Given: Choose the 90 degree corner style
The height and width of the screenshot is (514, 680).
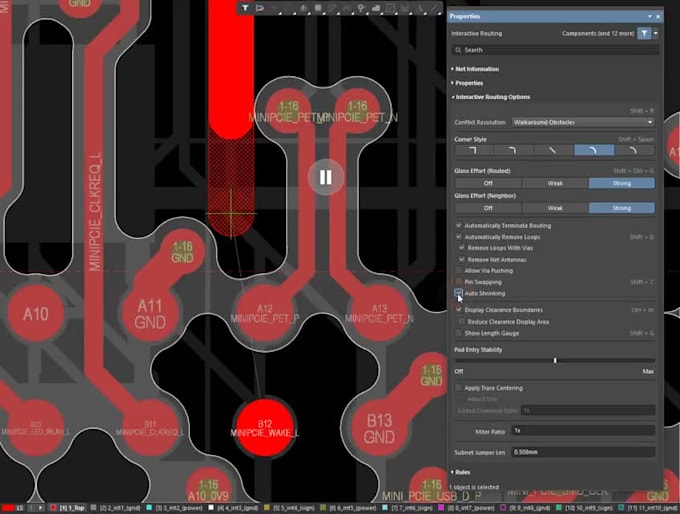Looking at the screenshot, I should 474,151.
